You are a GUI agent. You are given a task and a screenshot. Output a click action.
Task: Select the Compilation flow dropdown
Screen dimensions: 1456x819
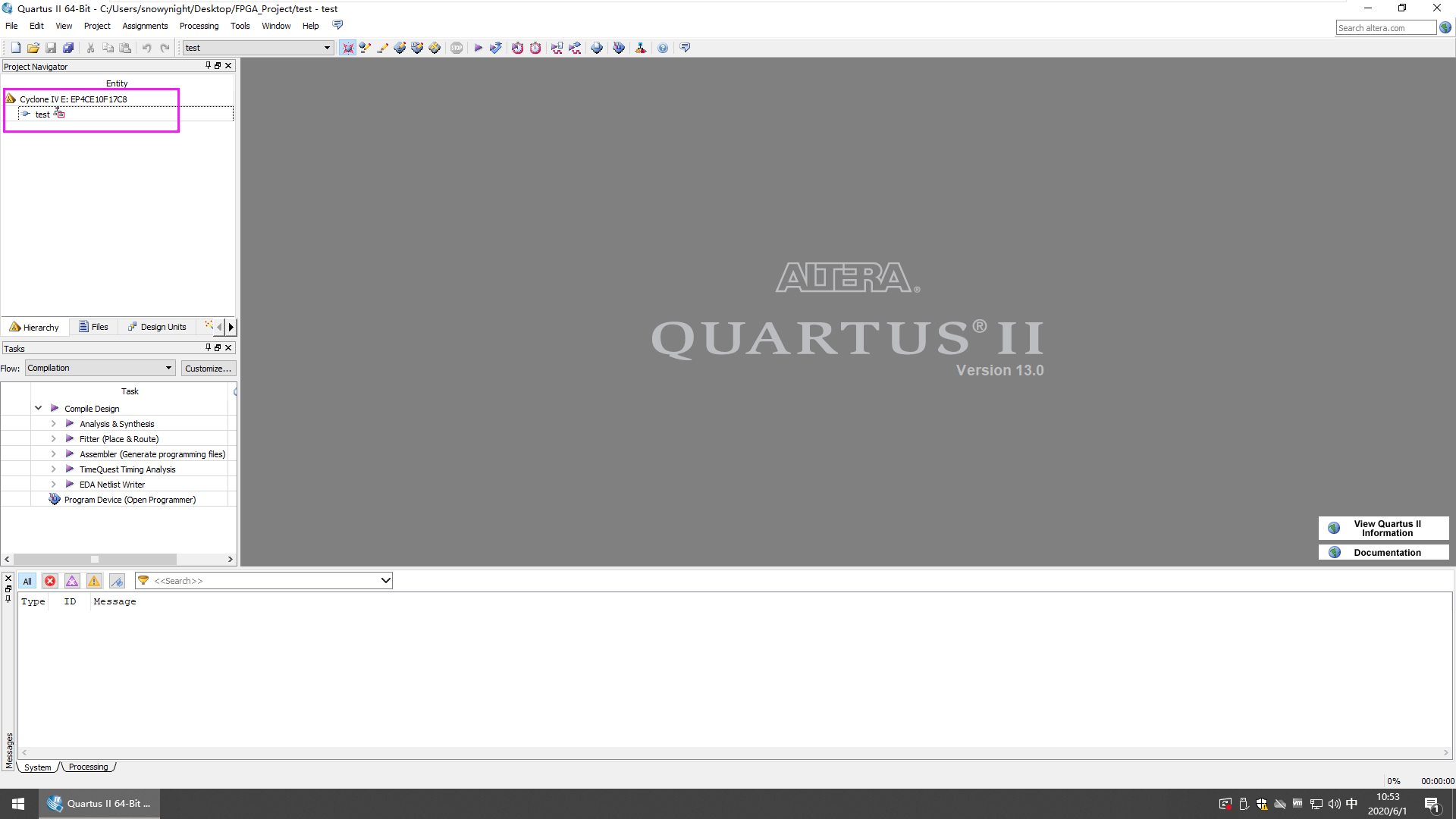tap(99, 368)
